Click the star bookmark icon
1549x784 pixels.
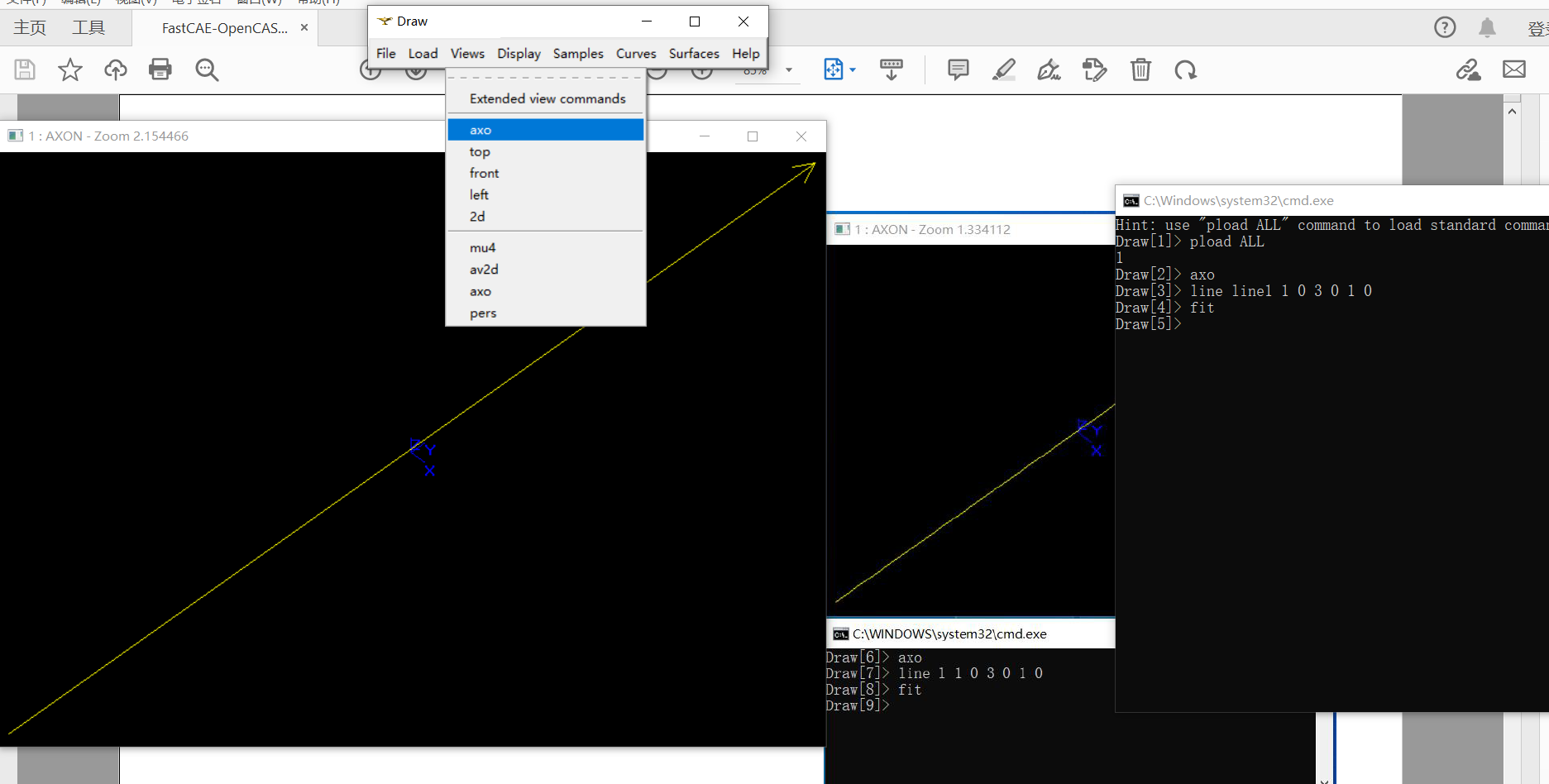point(70,69)
